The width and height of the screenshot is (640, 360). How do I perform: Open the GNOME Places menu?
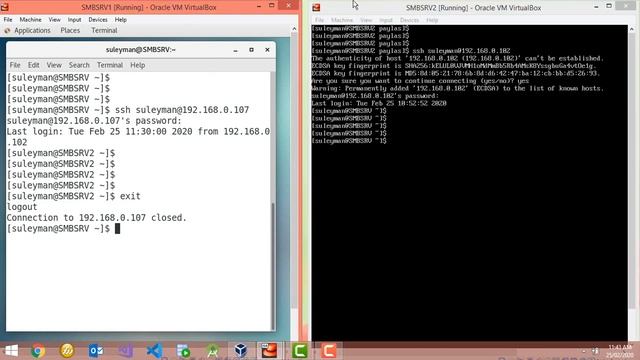70,31
